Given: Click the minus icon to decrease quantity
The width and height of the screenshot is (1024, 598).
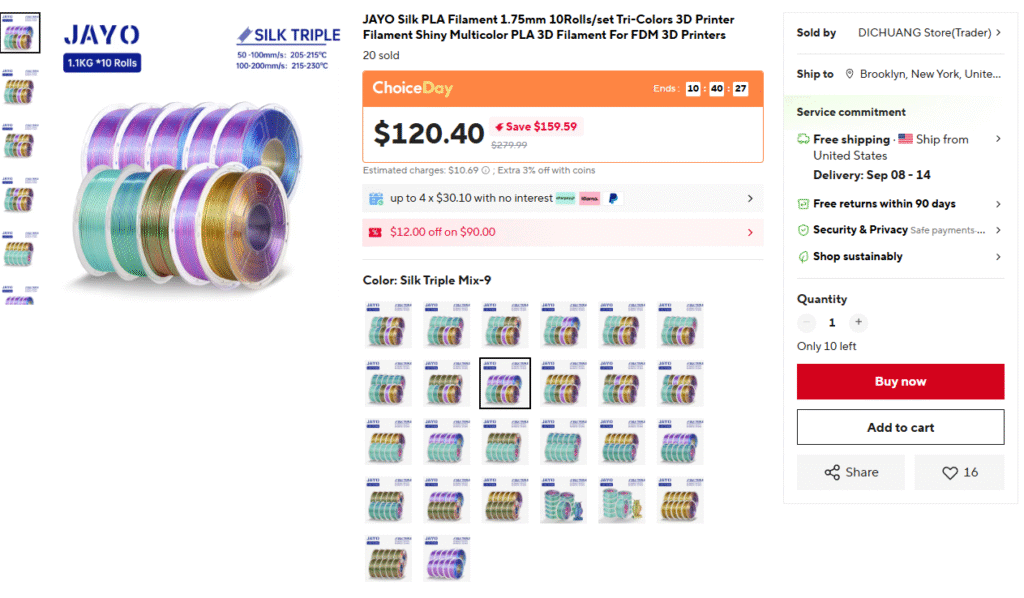Looking at the screenshot, I should tap(807, 322).
